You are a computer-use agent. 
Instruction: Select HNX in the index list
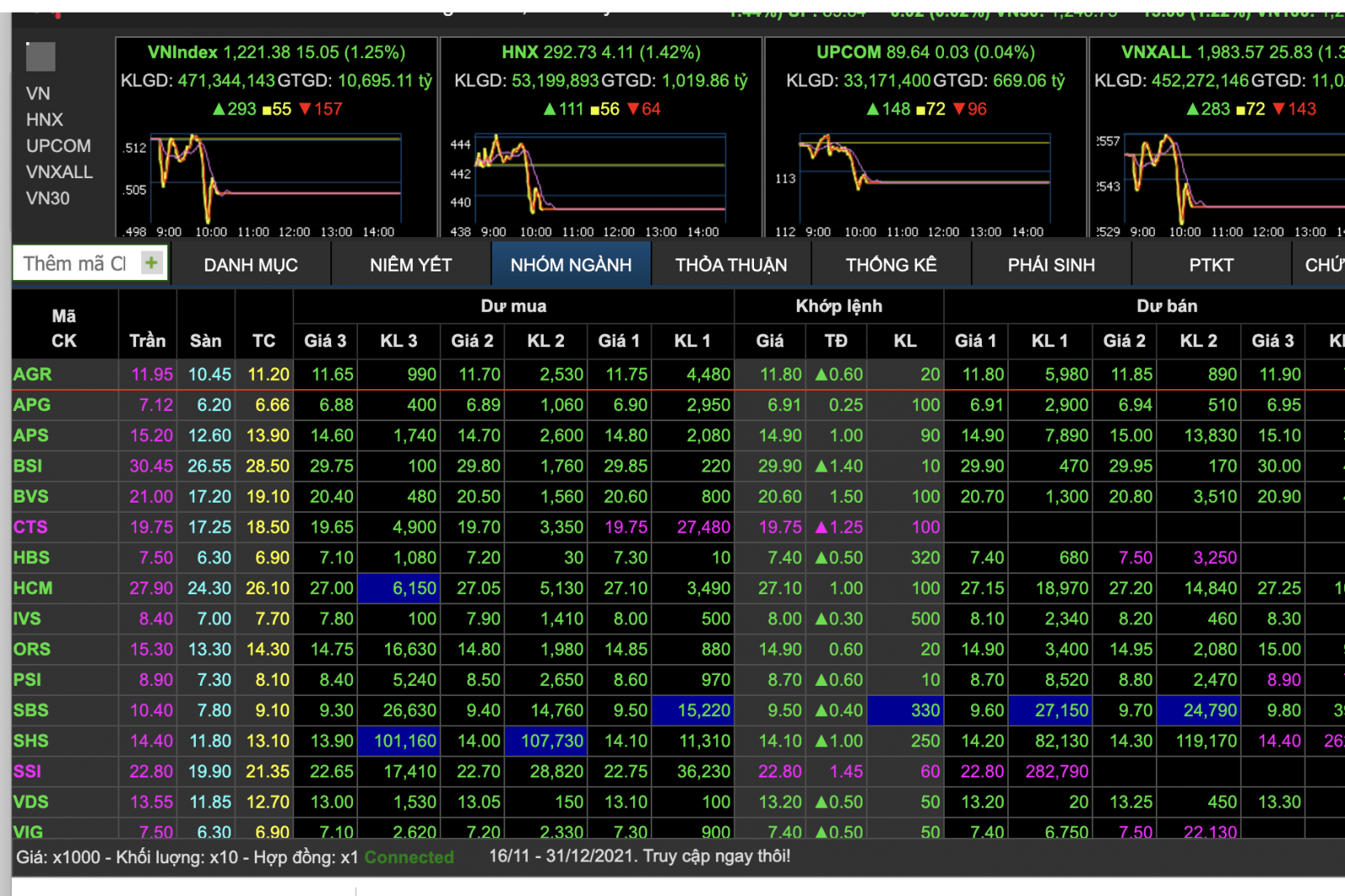(45, 119)
